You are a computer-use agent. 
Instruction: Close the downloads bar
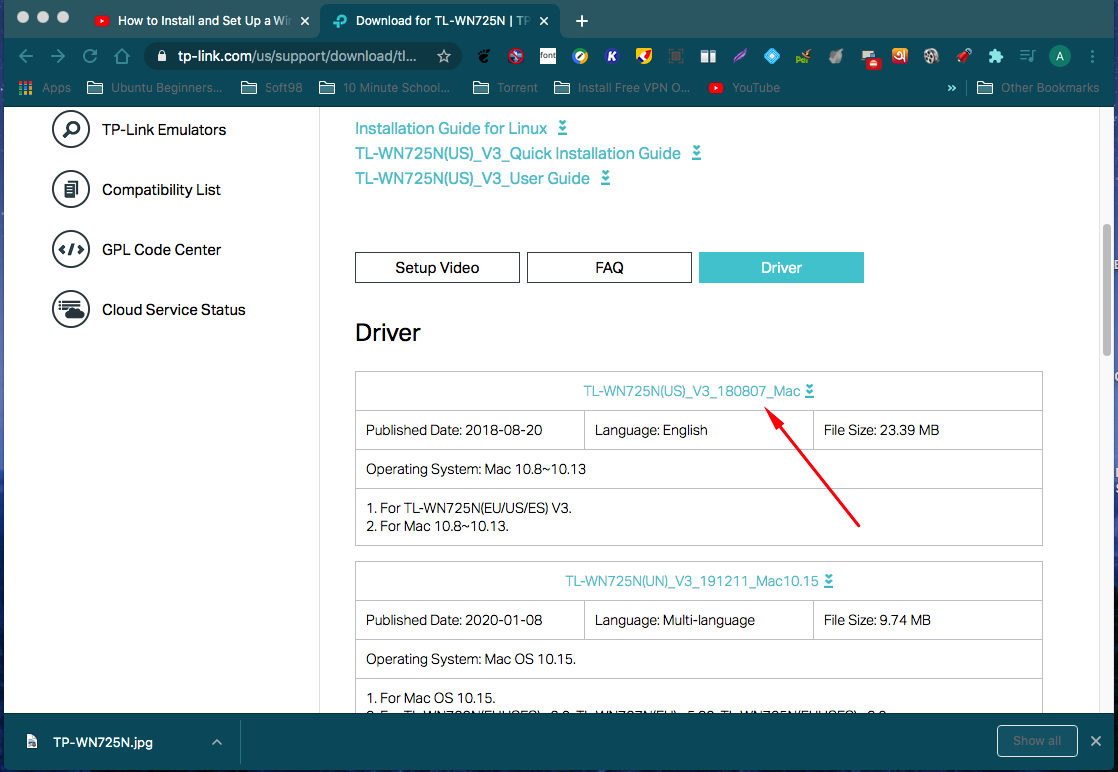click(1096, 741)
